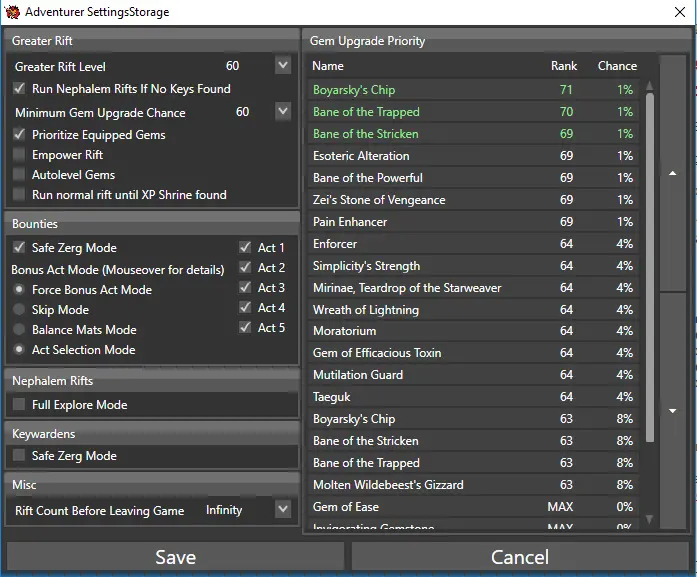Click the Chance column header

click(x=617, y=66)
